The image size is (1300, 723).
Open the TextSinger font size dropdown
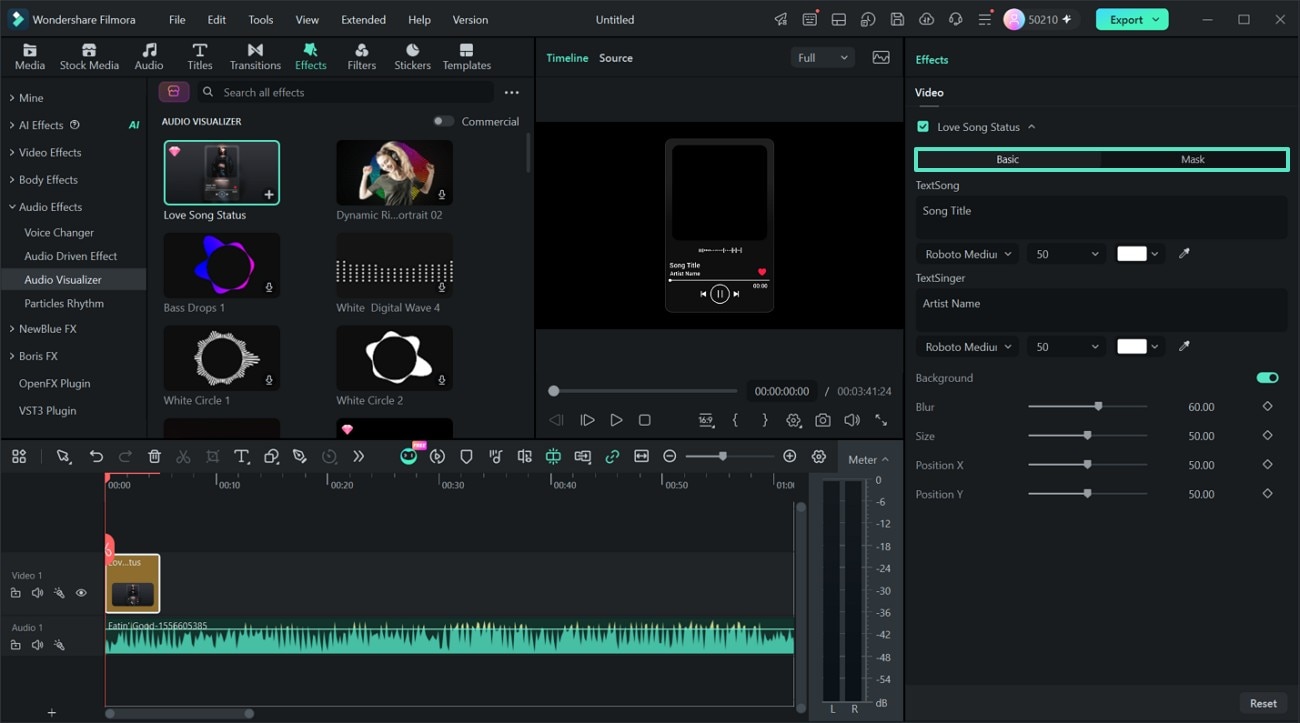[1067, 347]
